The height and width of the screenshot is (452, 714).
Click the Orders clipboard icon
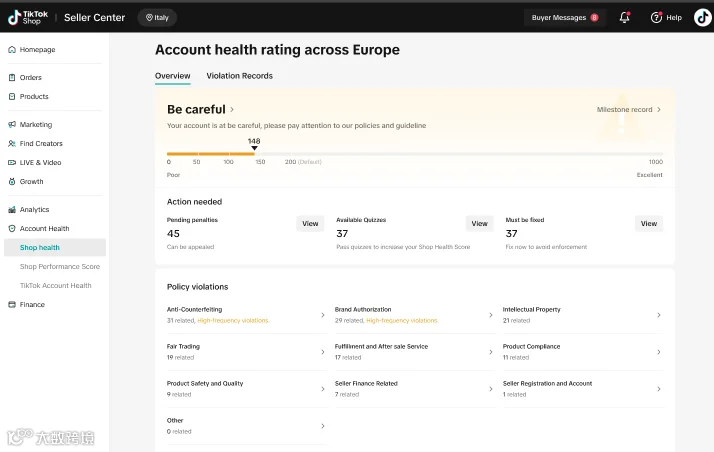12,77
